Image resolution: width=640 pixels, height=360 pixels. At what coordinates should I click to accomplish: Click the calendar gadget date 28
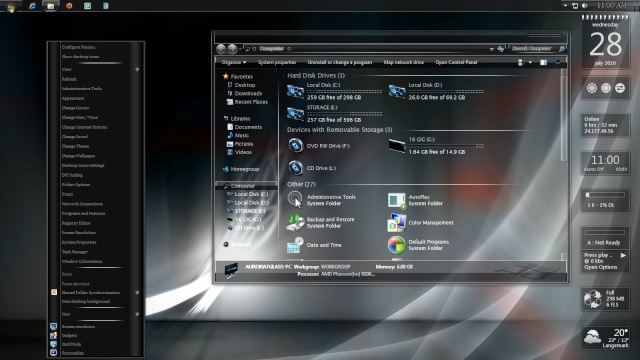(606, 44)
